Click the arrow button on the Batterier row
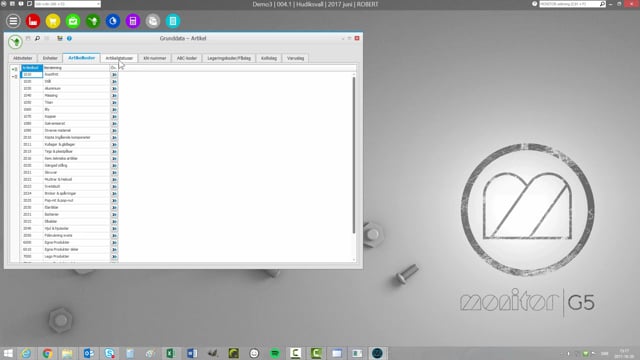 [x=114, y=215]
